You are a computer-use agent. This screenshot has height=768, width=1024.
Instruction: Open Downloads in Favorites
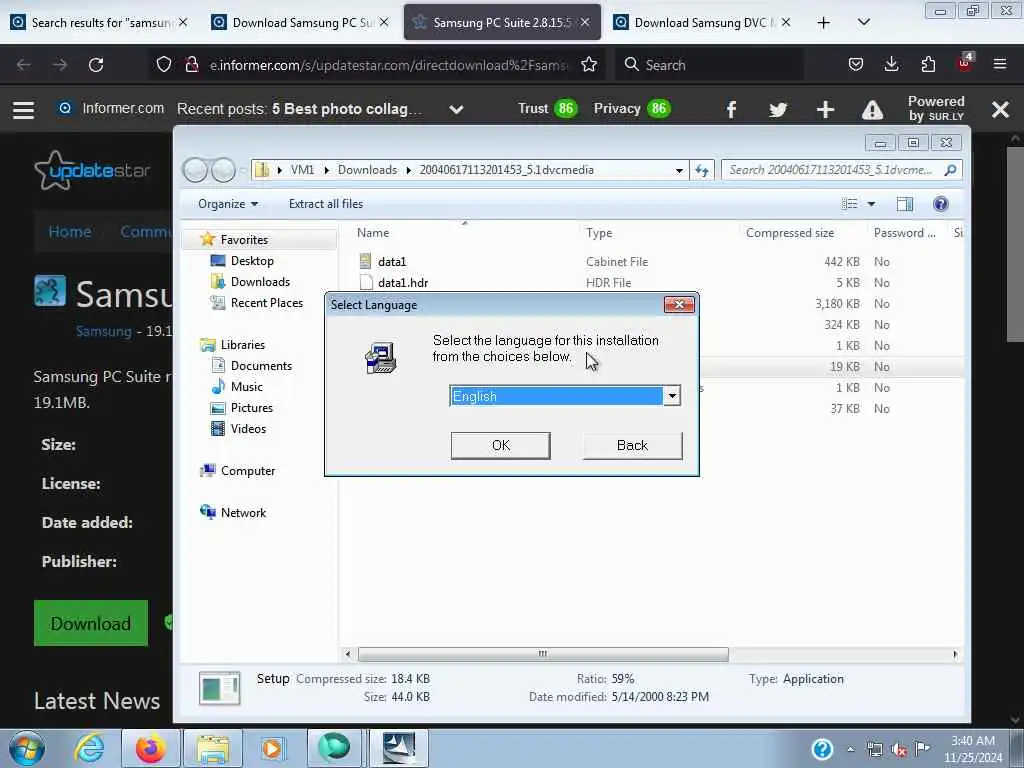(x=260, y=281)
